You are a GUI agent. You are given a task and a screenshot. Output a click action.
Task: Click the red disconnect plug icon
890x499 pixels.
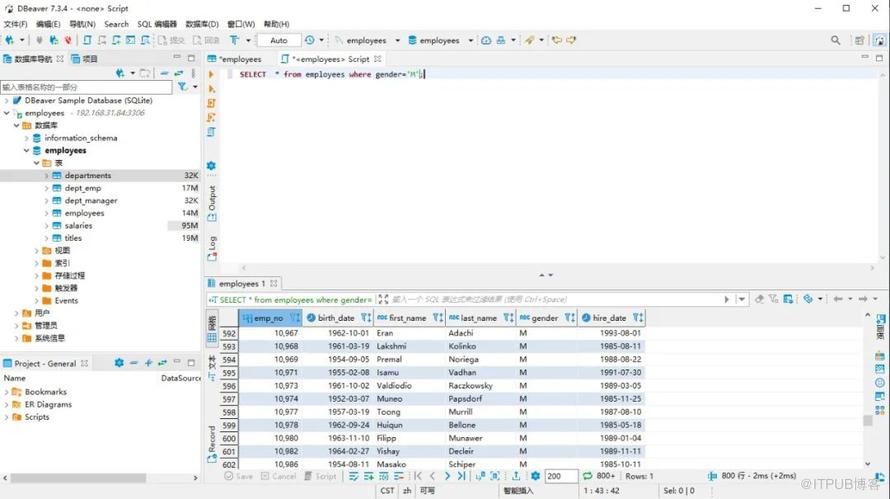pyautogui.click(x=68, y=40)
